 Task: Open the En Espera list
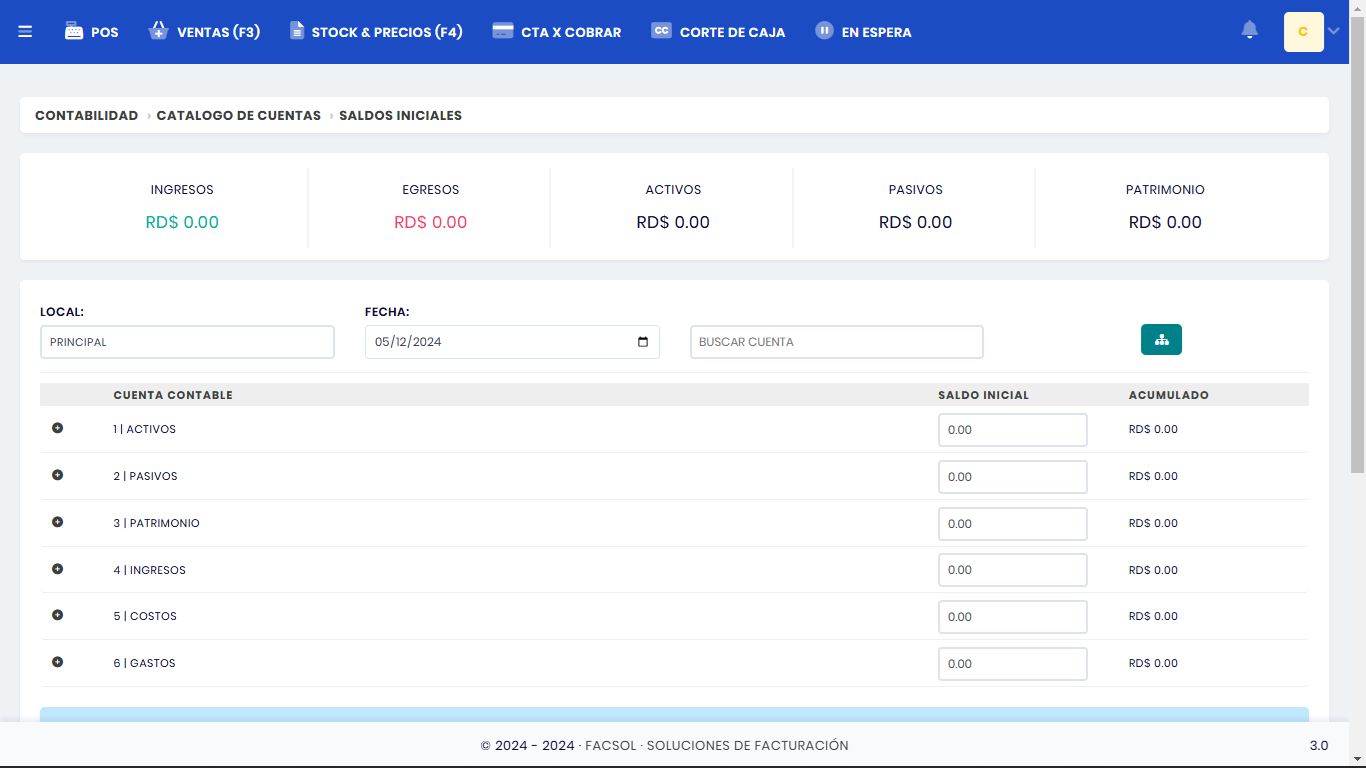click(x=863, y=32)
